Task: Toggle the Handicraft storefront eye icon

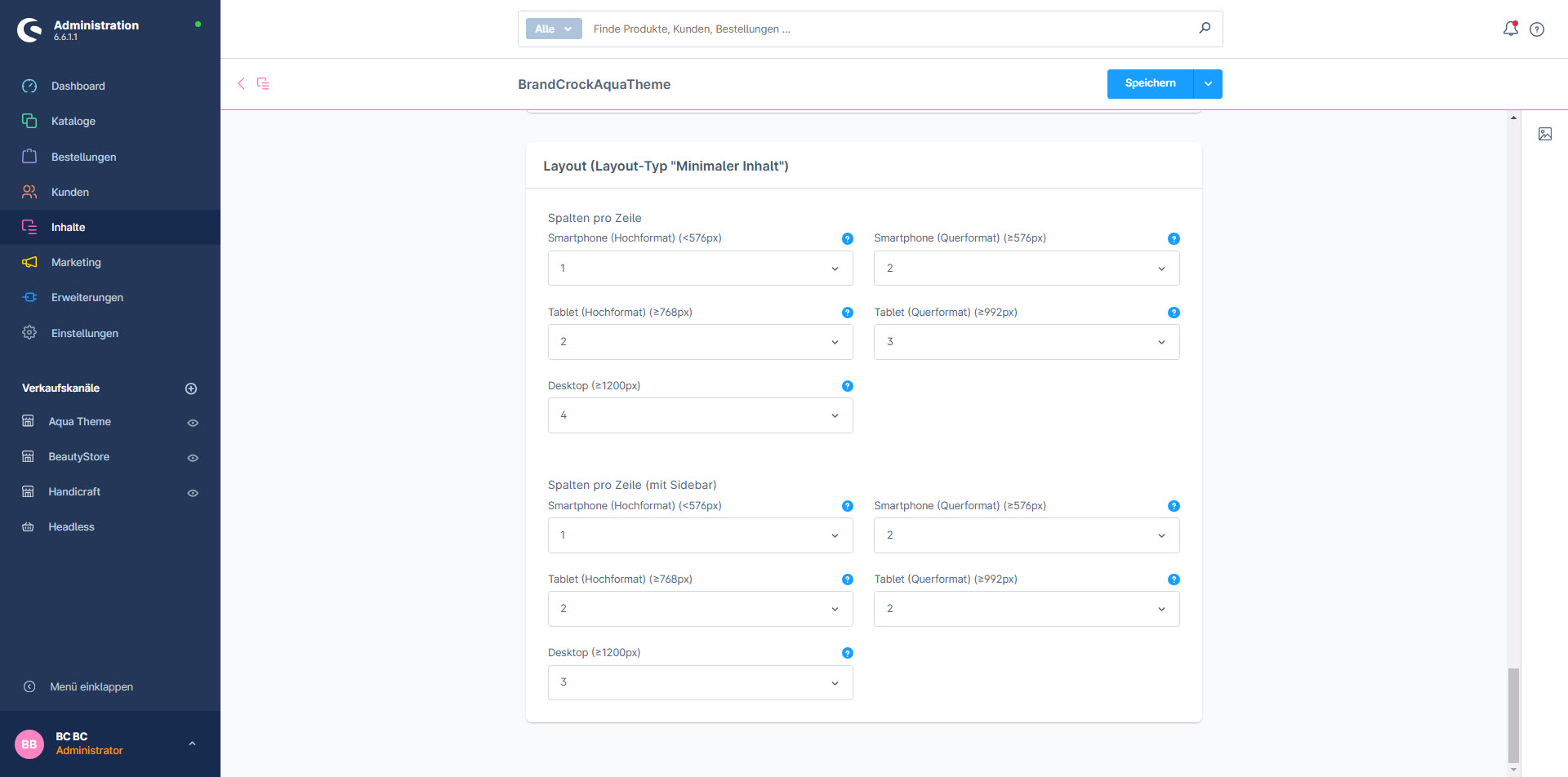Action: pos(193,493)
